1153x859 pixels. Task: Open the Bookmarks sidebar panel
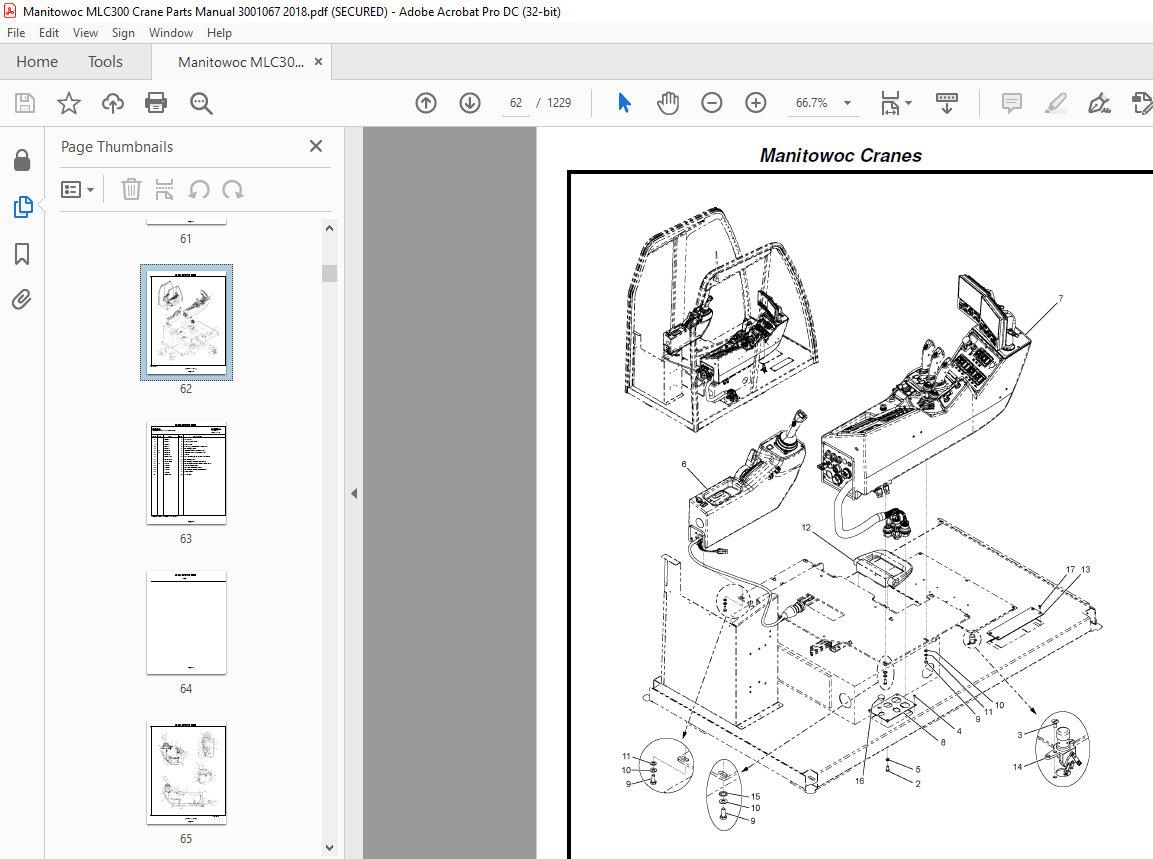(x=22, y=254)
